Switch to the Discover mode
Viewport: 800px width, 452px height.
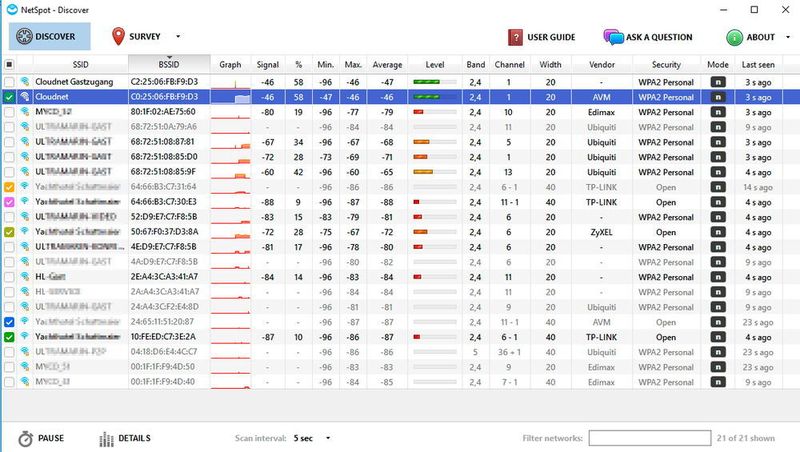tap(49, 36)
